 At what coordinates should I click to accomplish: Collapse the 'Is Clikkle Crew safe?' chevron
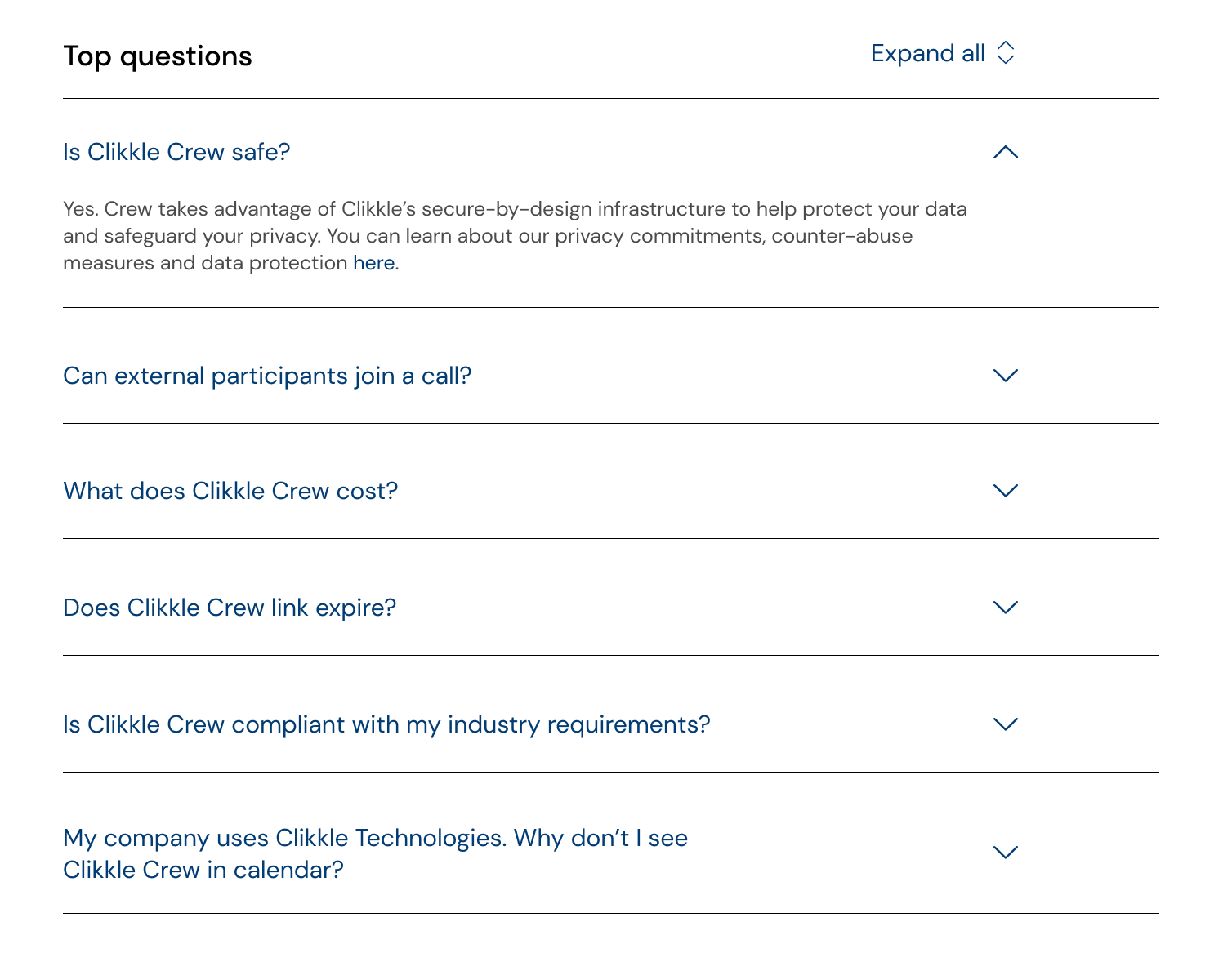pyautogui.click(x=1006, y=152)
